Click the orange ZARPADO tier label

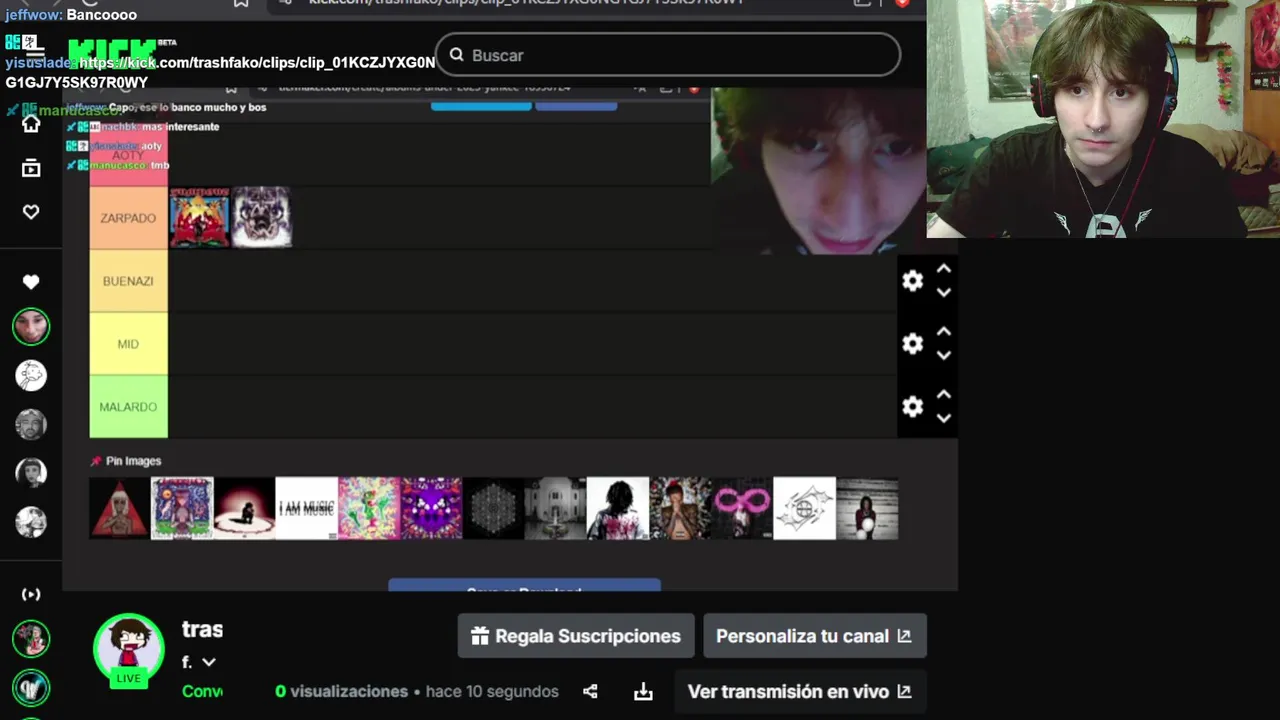click(128, 218)
